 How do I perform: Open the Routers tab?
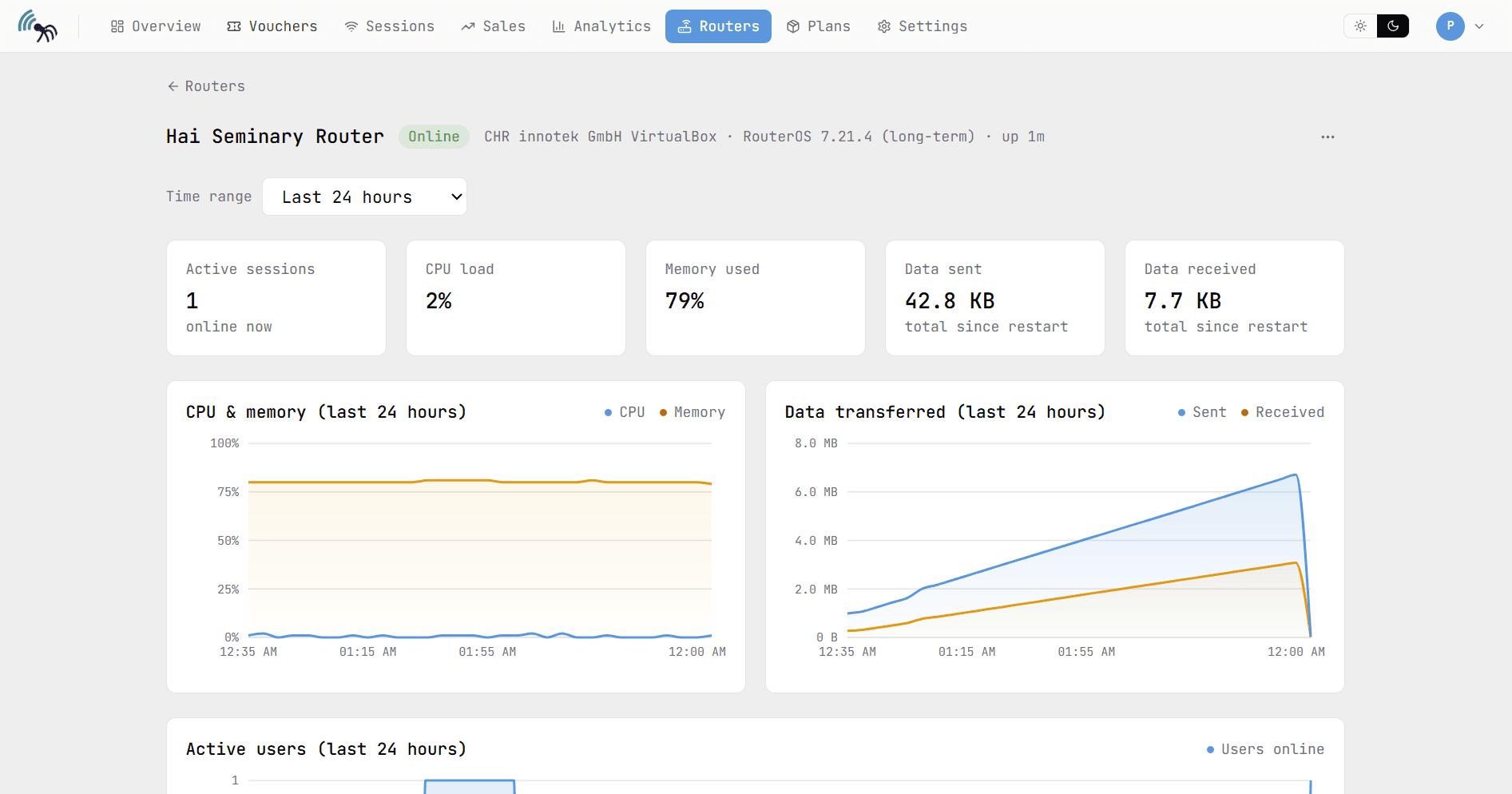point(718,26)
